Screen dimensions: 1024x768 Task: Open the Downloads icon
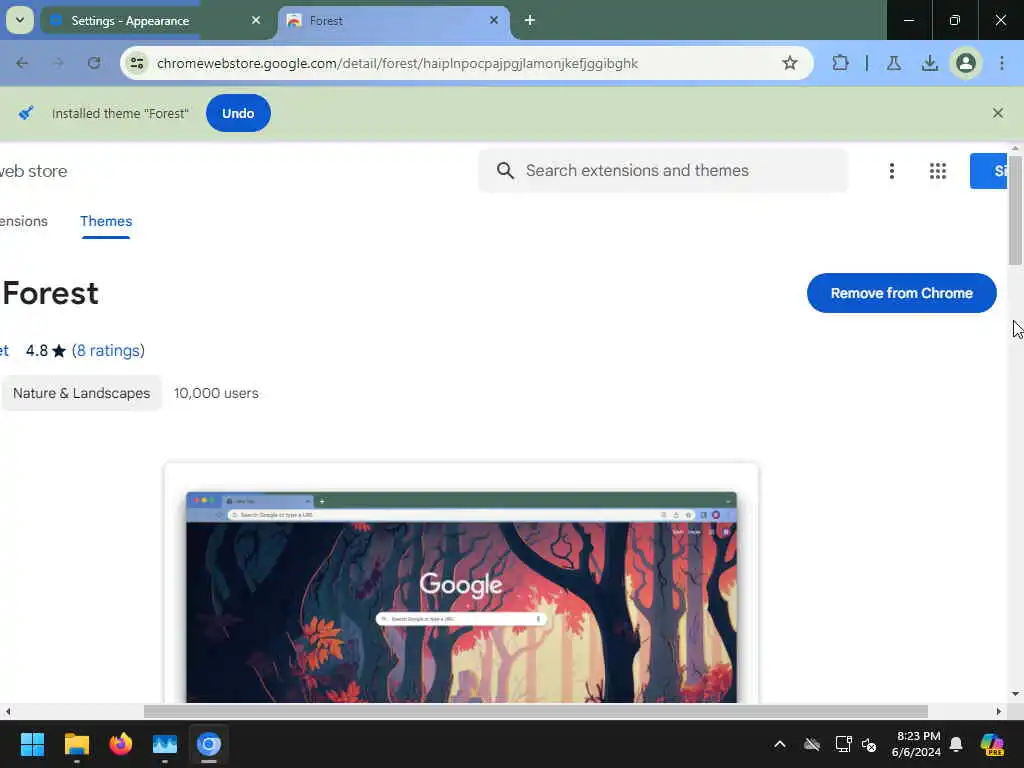coord(929,63)
